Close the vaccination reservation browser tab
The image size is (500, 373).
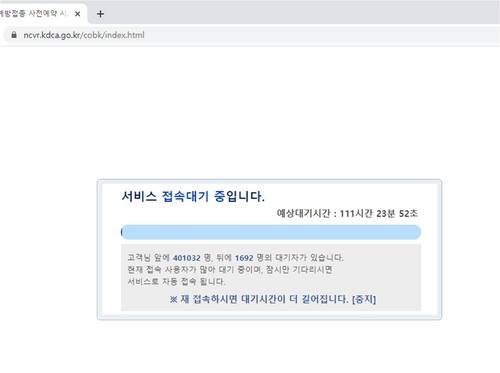click(x=77, y=14)
